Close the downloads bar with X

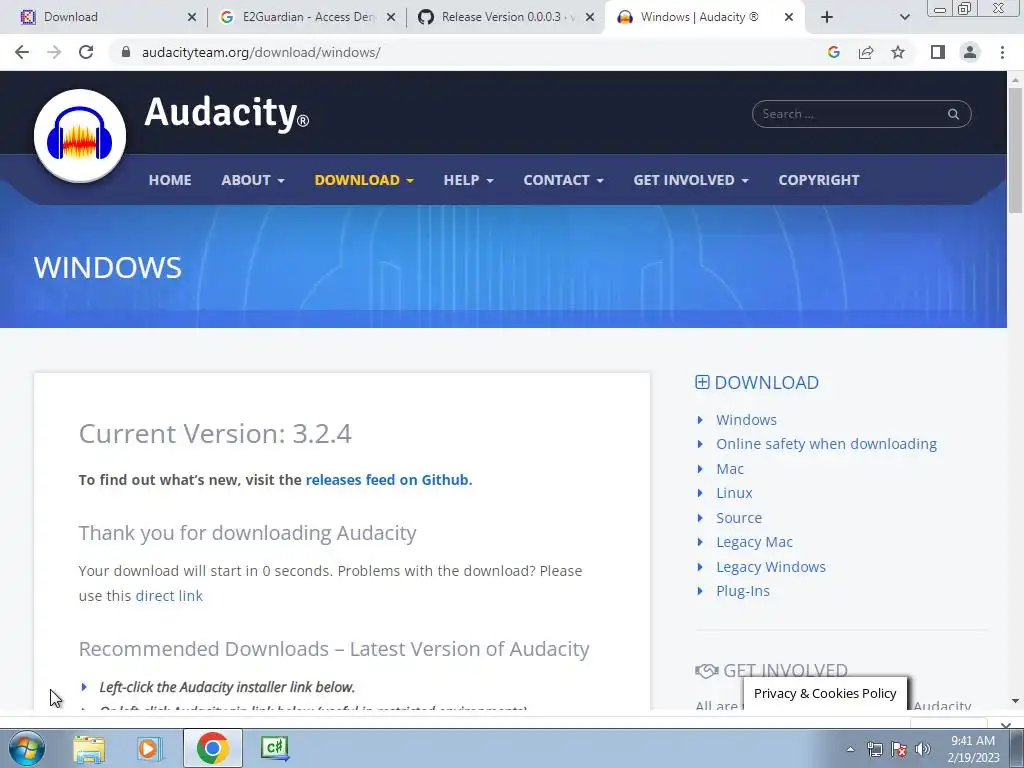(x=1006, y=725)
